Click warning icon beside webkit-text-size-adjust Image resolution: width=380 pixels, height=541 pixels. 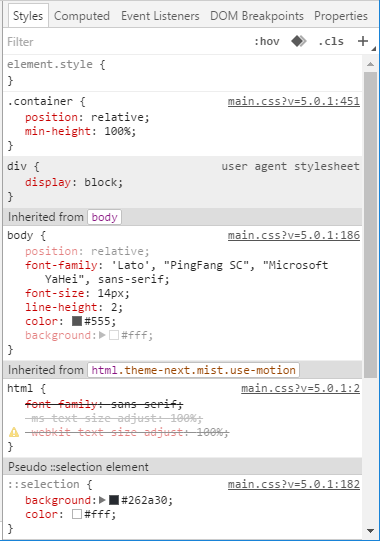click(x=14, y=432)
